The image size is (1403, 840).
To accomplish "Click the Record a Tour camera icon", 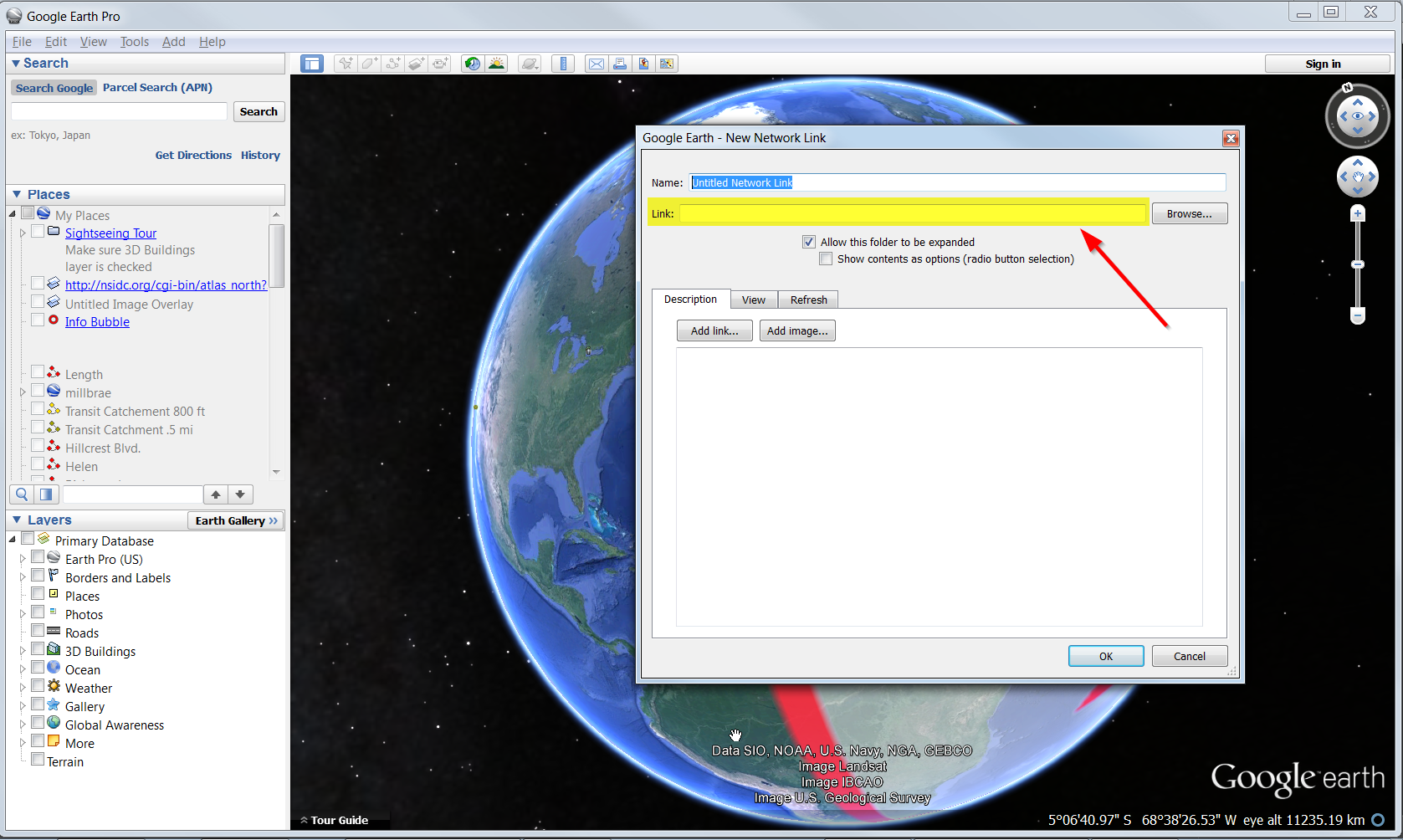I will point(440,64).
